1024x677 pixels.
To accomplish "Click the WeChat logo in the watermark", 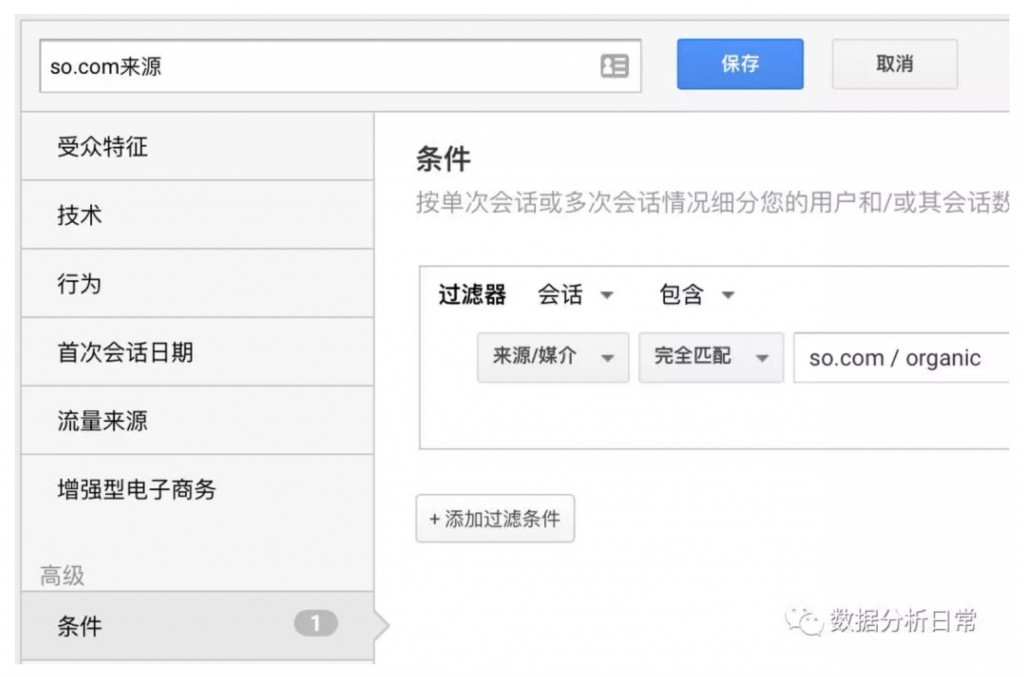I will (x=803, y=621).
